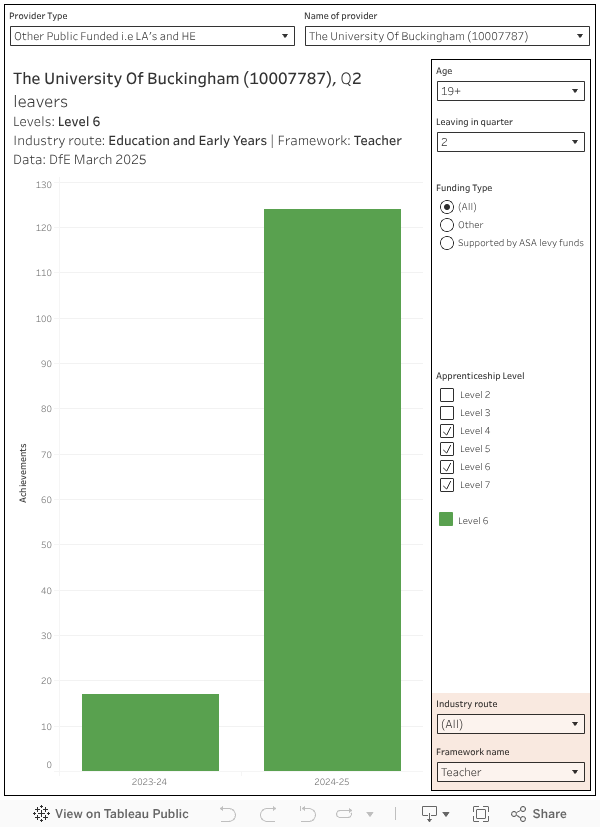Tick the Level 3 checkbox
This screenshot has width=600, height=827.
(x=447, y=413)
